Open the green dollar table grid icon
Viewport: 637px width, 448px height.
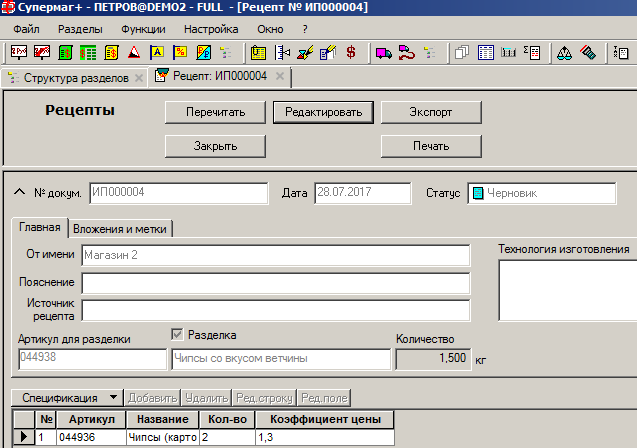88,52
